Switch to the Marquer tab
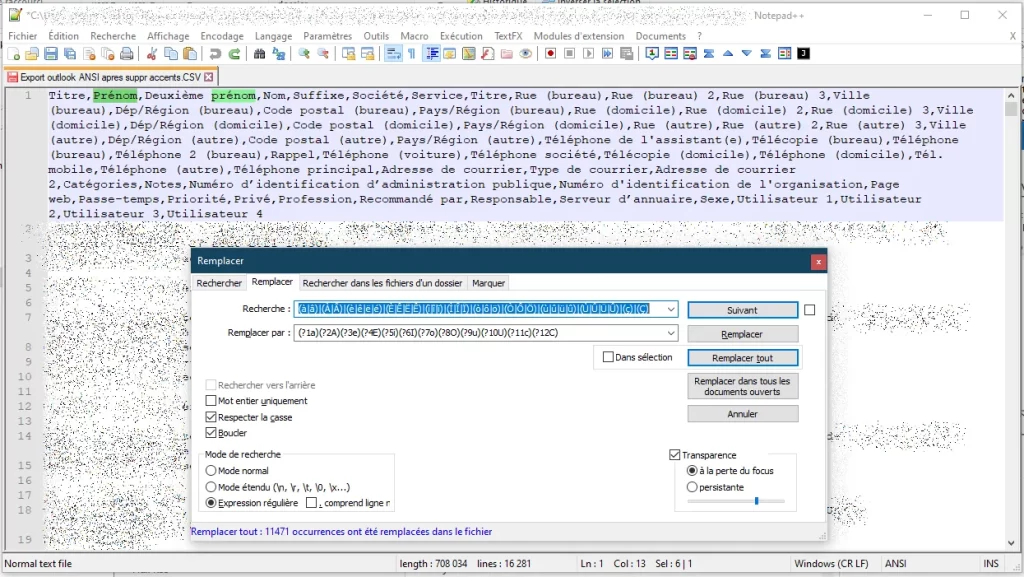This screenshot has width=1024, height=577. [488, 283]
